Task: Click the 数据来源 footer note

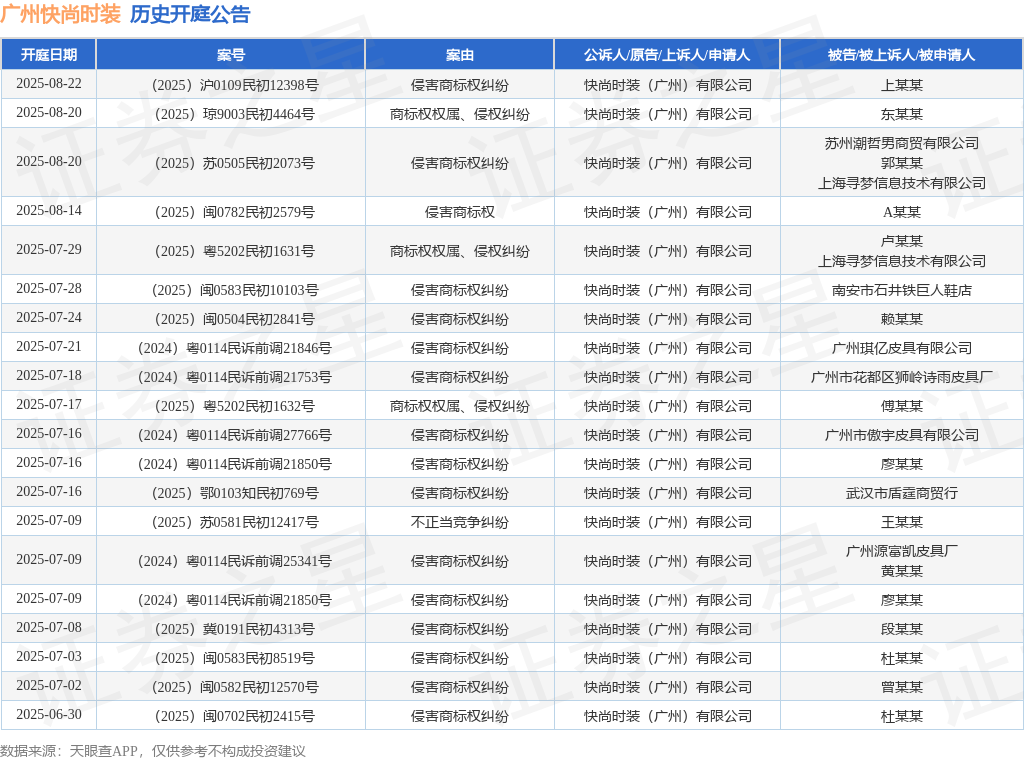Action: click(x=153, y=751)
